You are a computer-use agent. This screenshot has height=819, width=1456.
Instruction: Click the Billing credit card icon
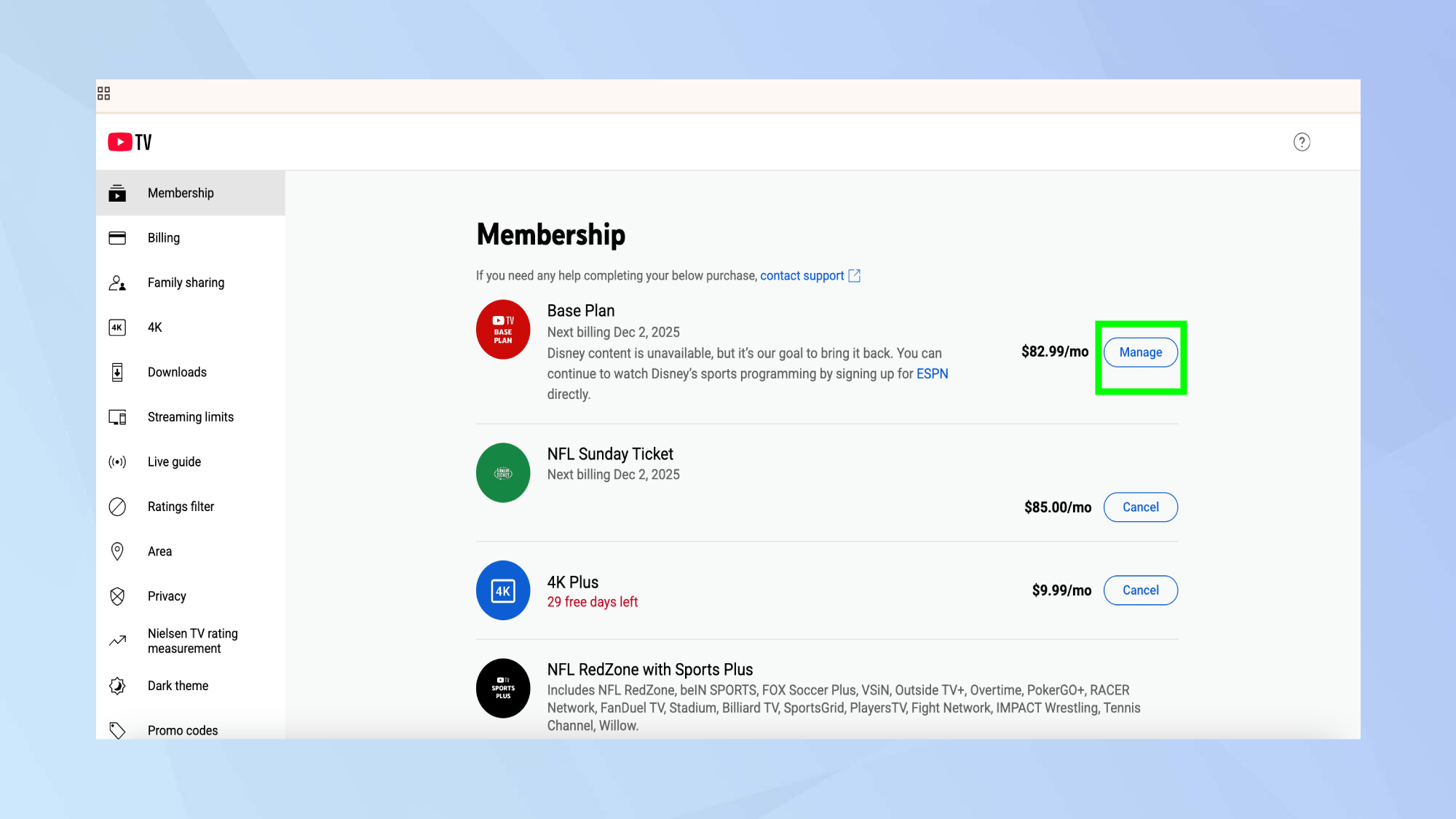pos(117,238)
